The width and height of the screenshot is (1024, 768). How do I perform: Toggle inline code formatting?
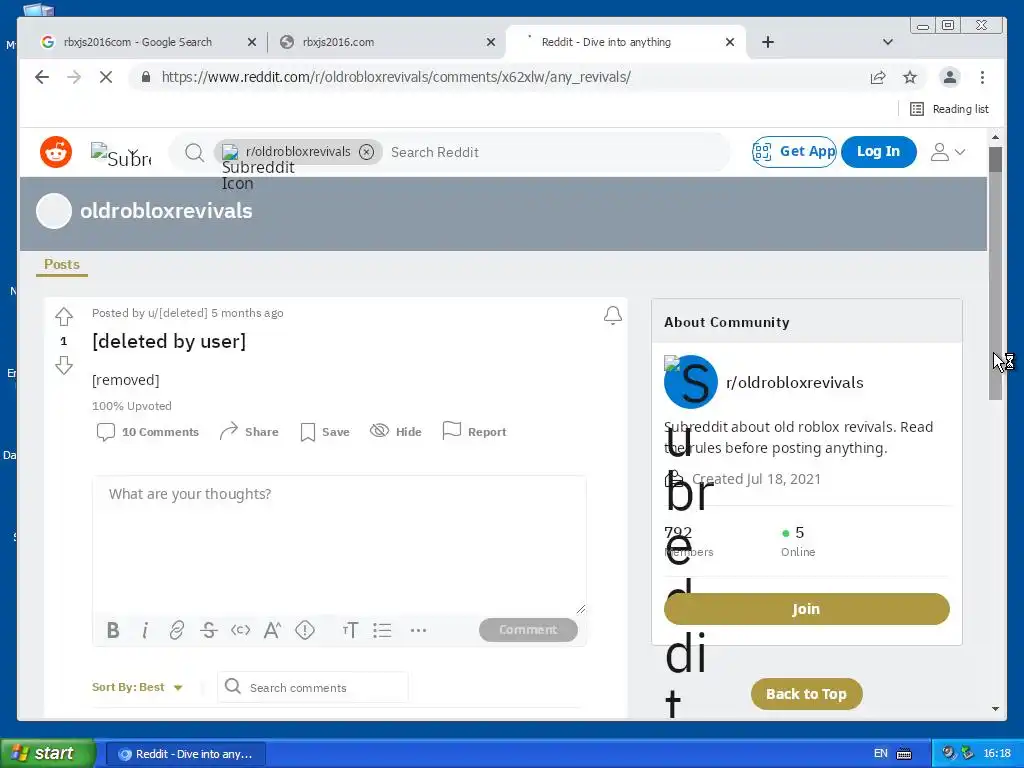pyautogui.click(x=240, y=630)
